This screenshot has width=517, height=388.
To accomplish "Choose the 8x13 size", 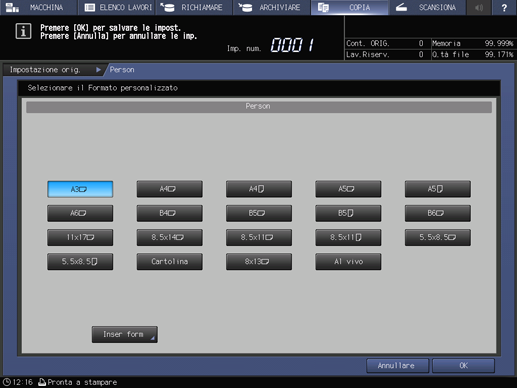I will (x=259, y=262).
